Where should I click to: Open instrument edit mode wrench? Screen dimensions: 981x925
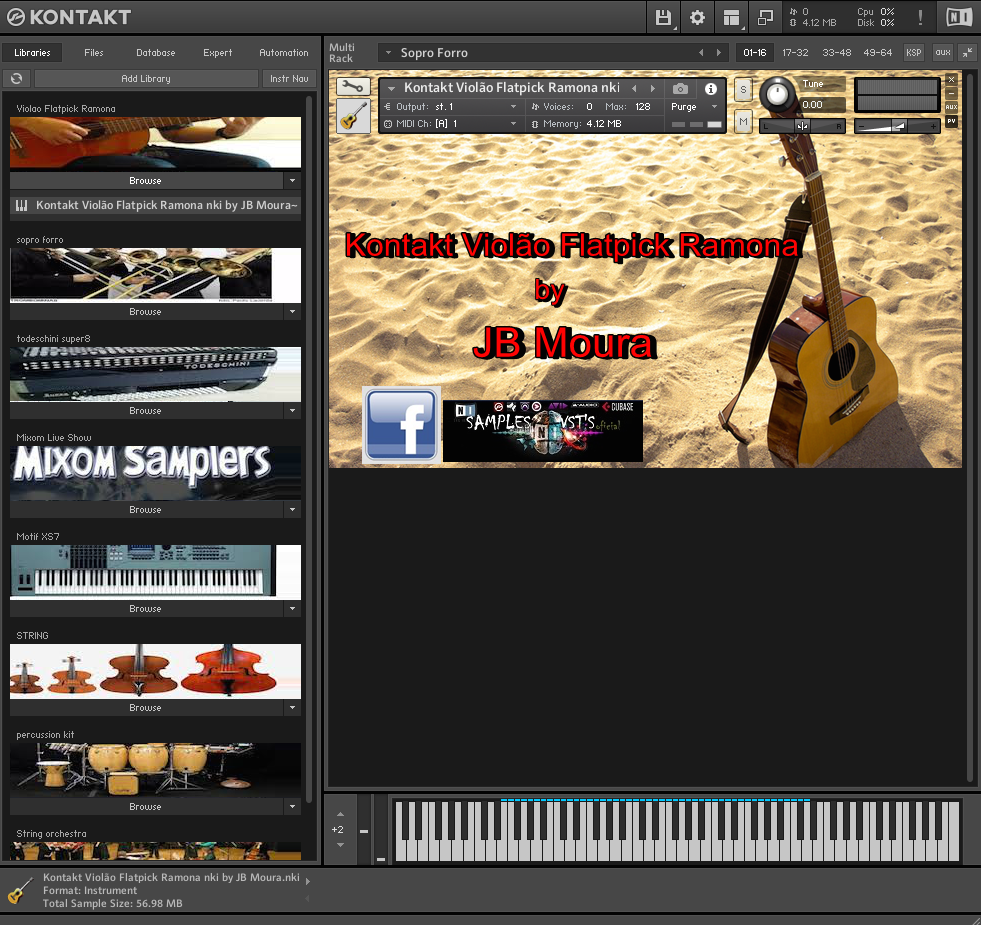(x=353, y=86)
